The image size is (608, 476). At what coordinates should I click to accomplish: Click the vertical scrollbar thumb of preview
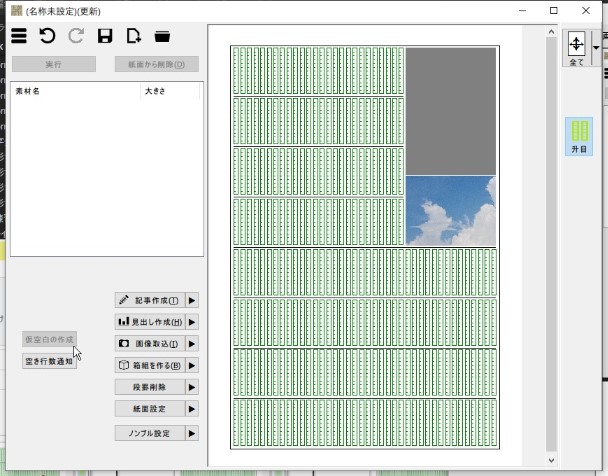point(551,244)
